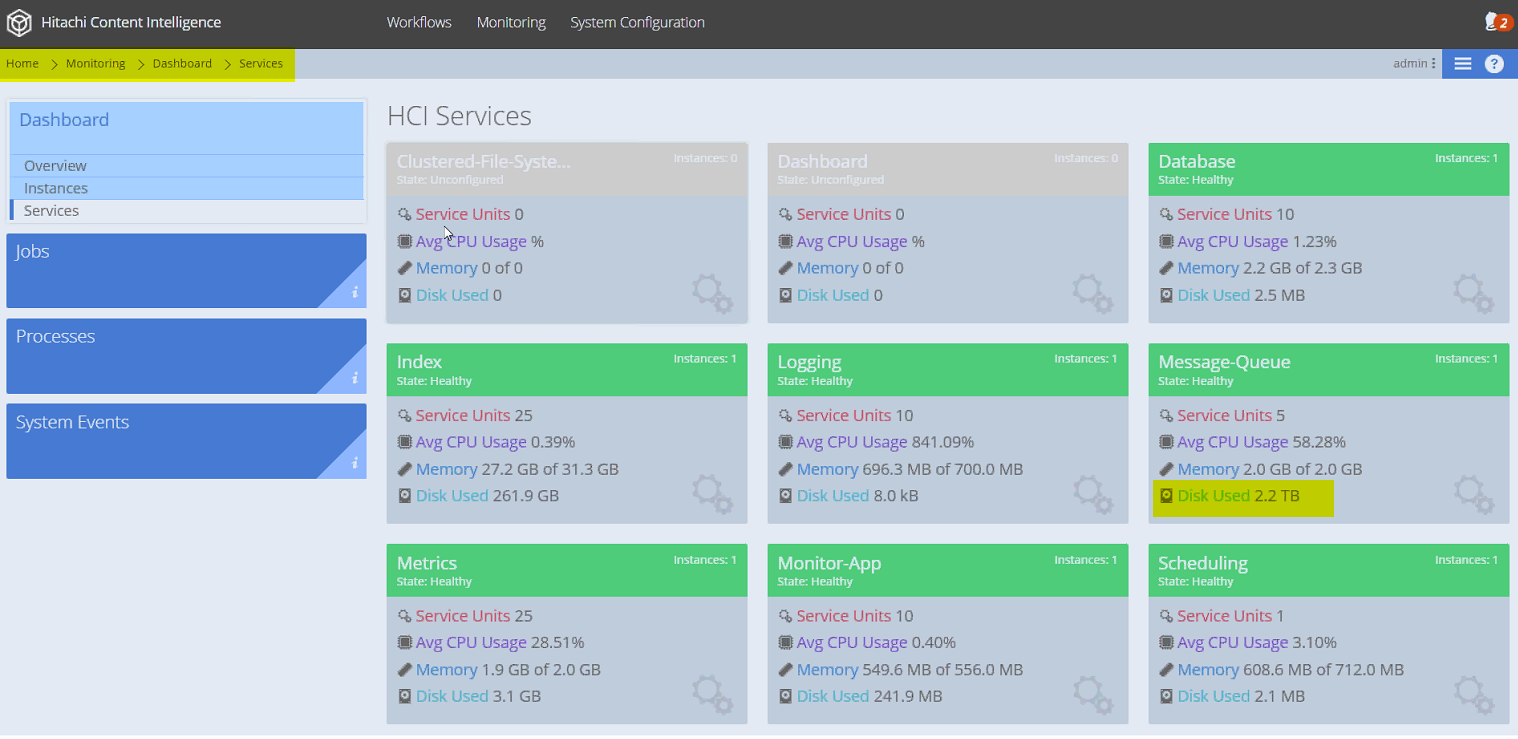Click the CPU chip icon in Metrics card
1518x739 pixels.
coord(404,643)
